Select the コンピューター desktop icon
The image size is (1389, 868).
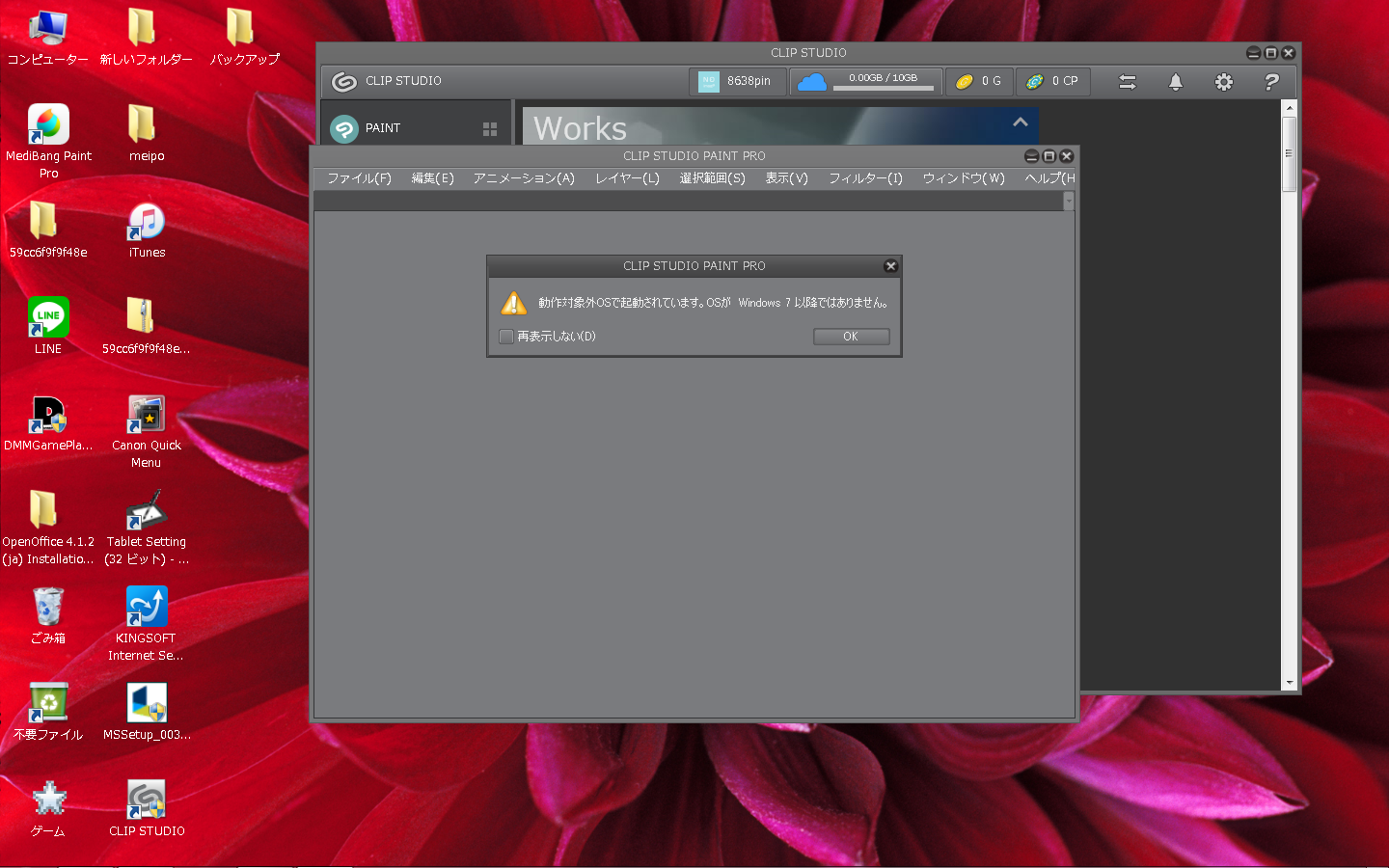tap(48, 38)
